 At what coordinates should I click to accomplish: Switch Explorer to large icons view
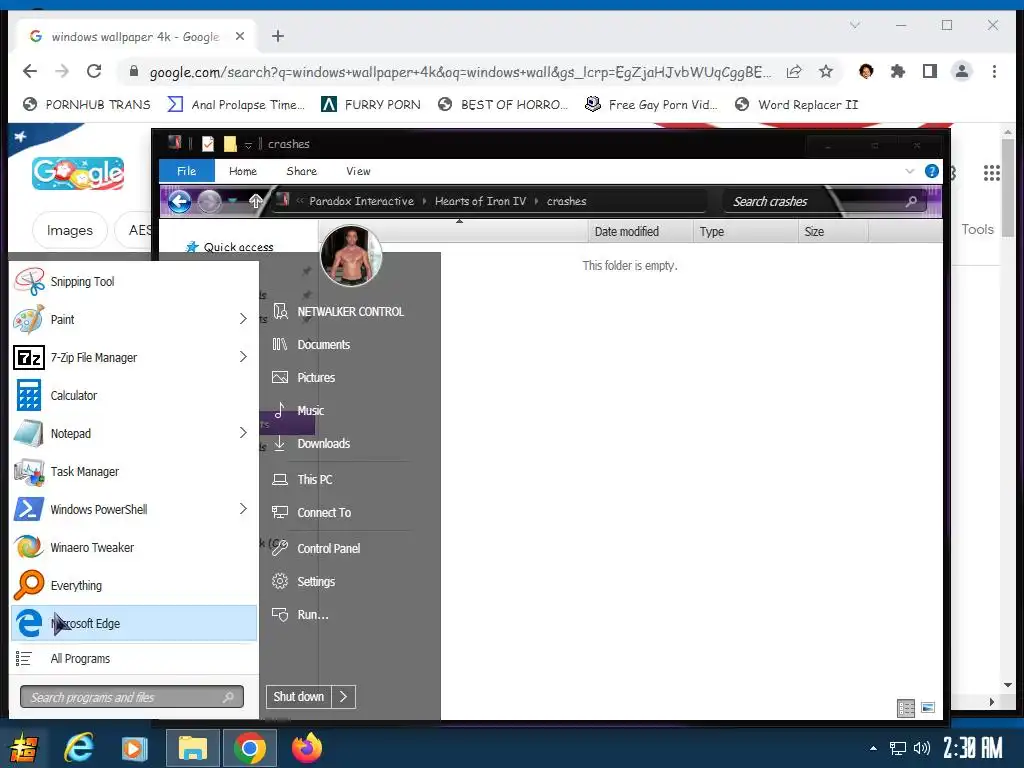click(928, 707)
